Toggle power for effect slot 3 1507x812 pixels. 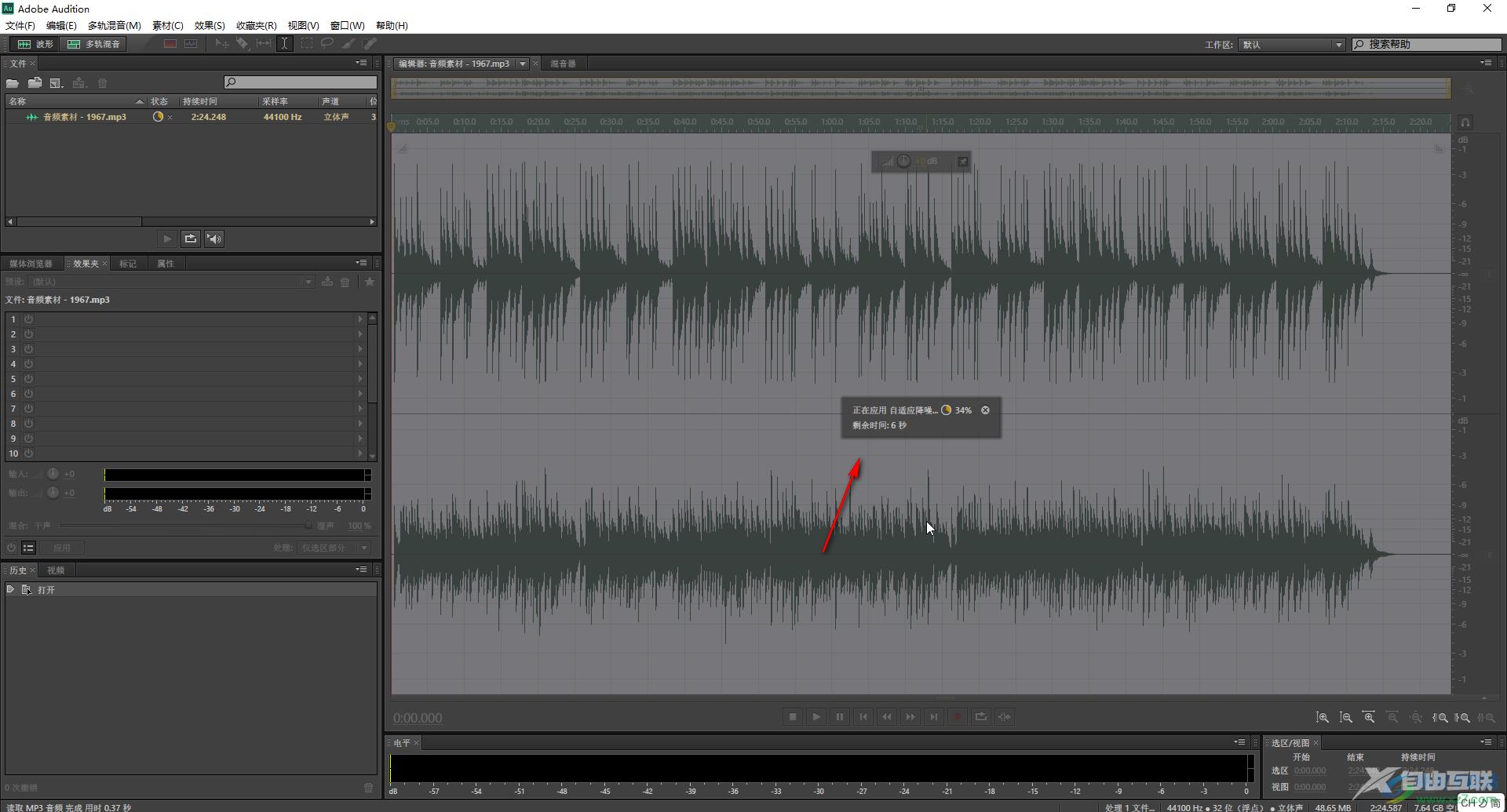[28, 349]
